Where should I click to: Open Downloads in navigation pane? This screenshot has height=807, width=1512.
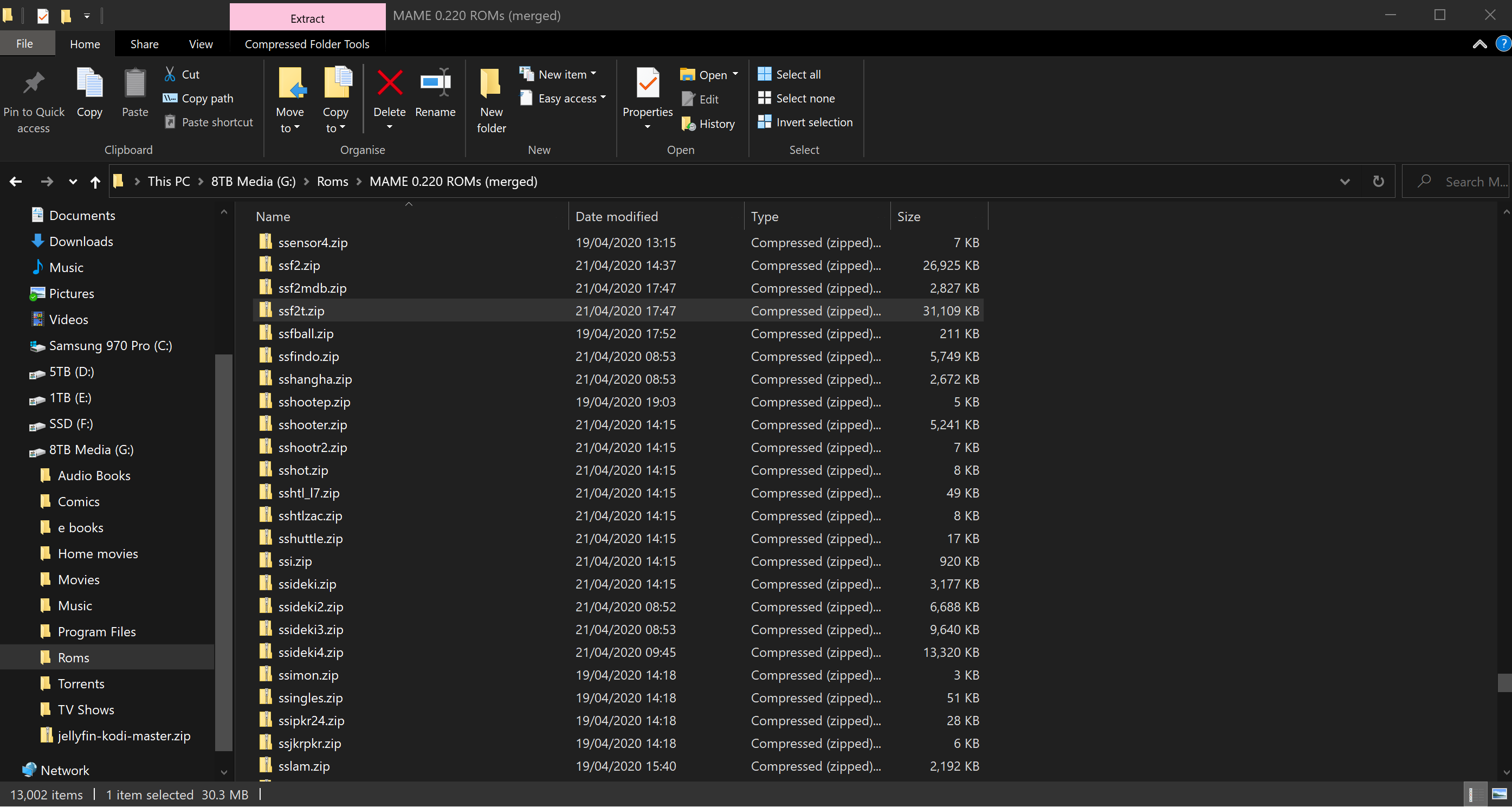pyautogui.click(x=81, y=241)
